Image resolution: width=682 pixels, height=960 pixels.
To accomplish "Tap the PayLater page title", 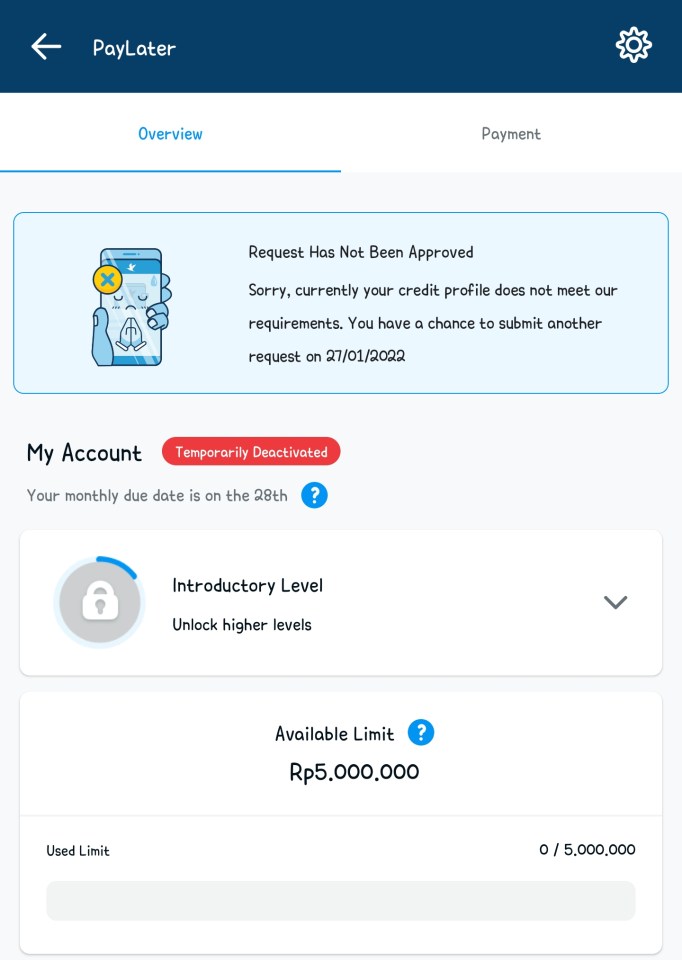I will point(134,47).
